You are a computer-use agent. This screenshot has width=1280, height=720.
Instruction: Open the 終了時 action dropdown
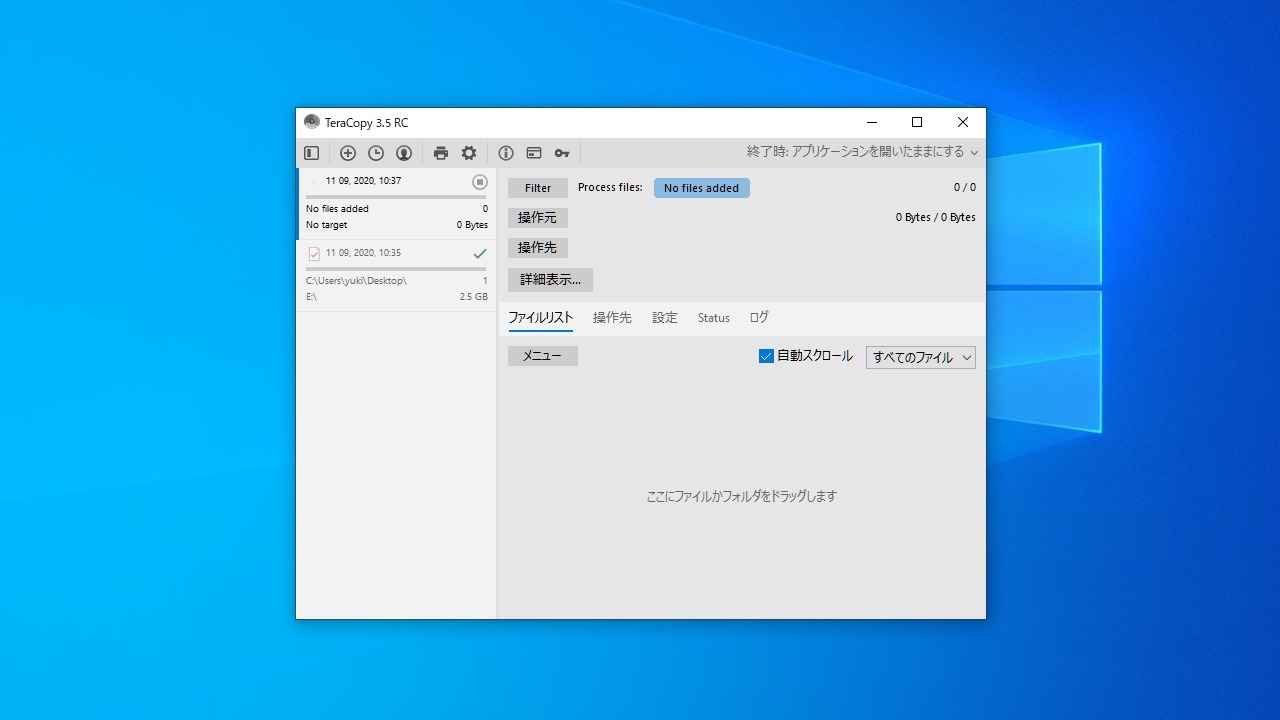tap(863, 152)
